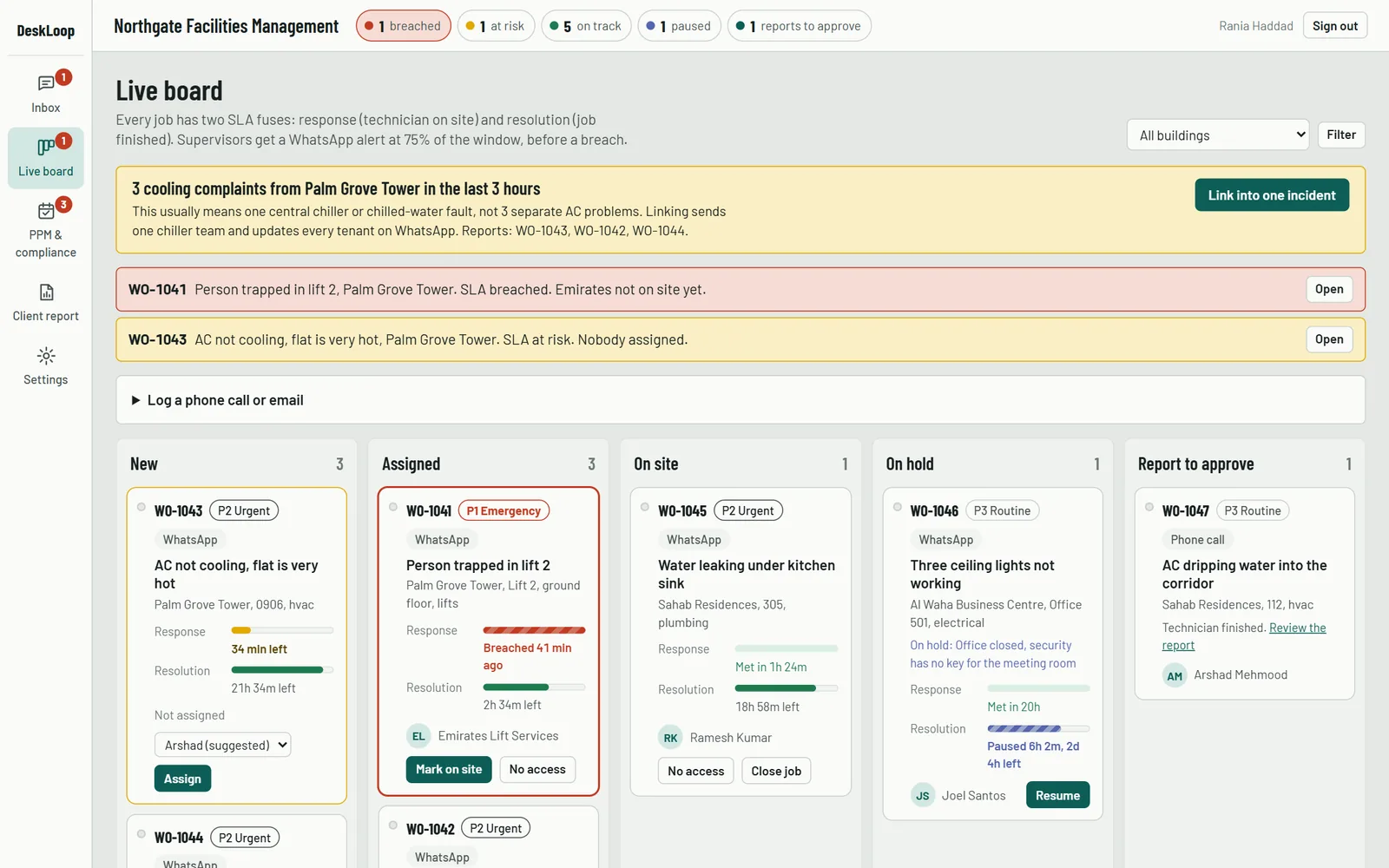Screen dimensions: 1389x868
Task: Open the at-risk WO-1043 alert banner
Action: tap(1329, 339)
